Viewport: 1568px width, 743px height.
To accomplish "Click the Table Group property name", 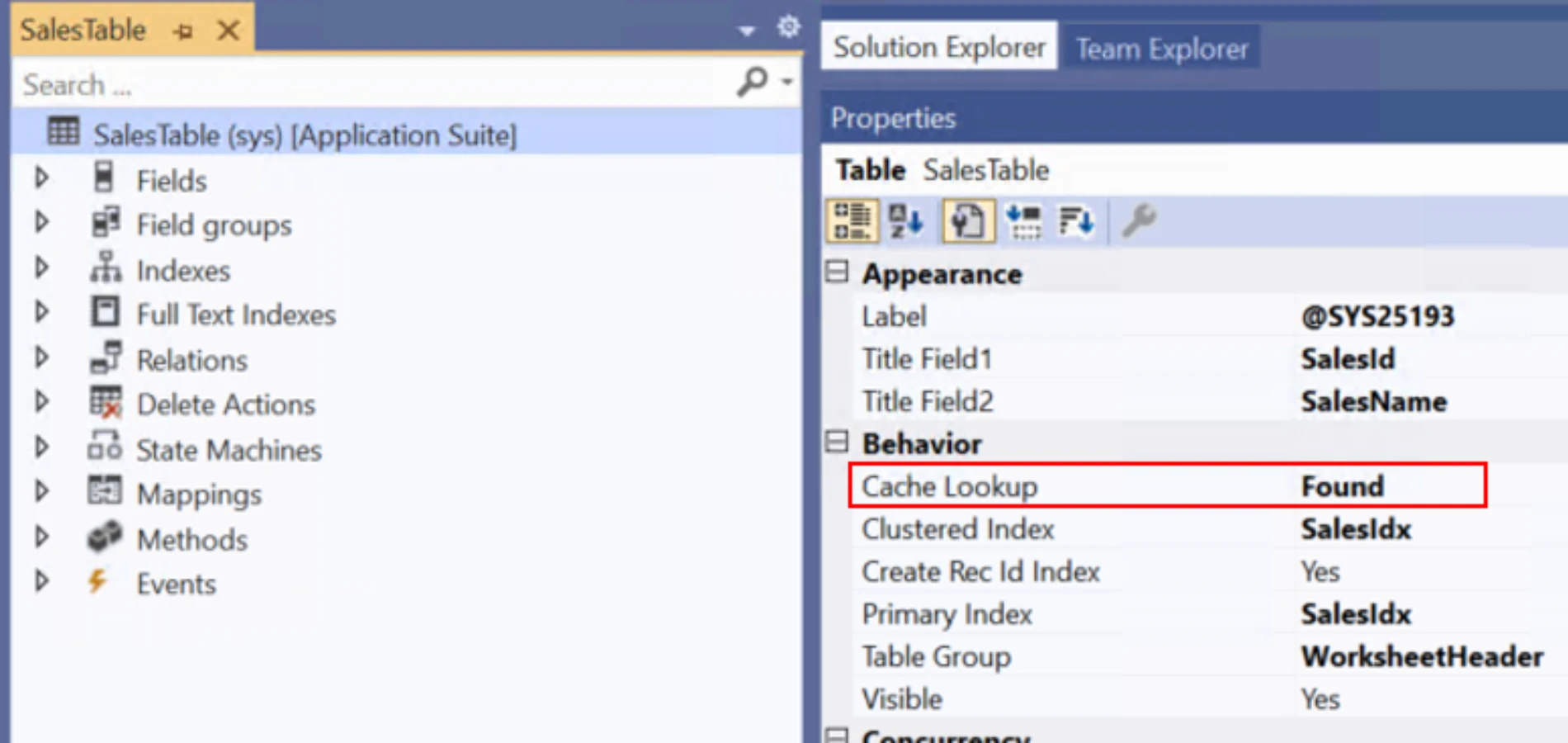I will coord(936,656).
